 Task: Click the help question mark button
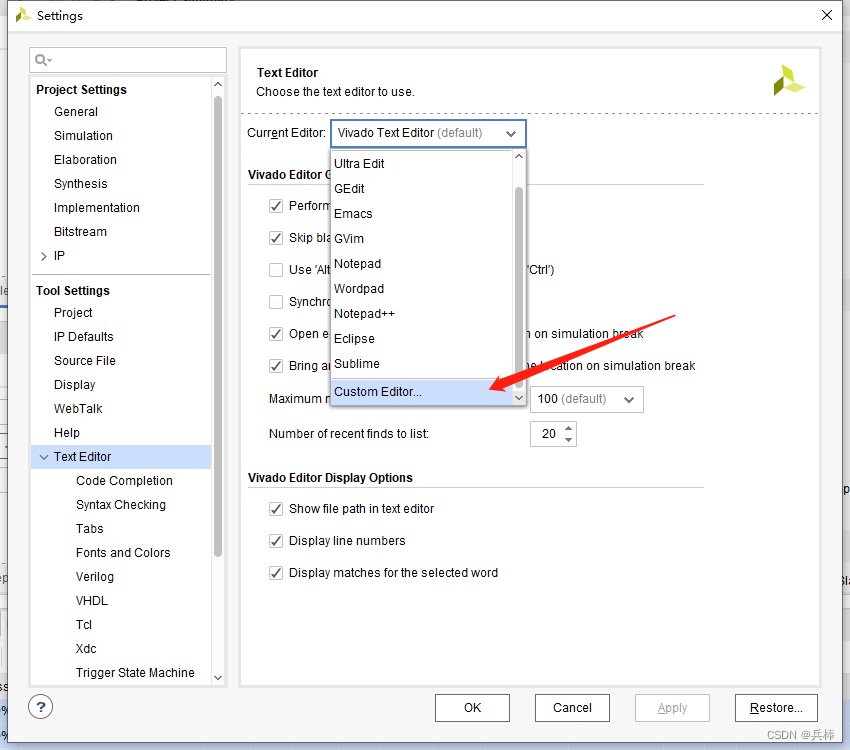click(40, 707)
